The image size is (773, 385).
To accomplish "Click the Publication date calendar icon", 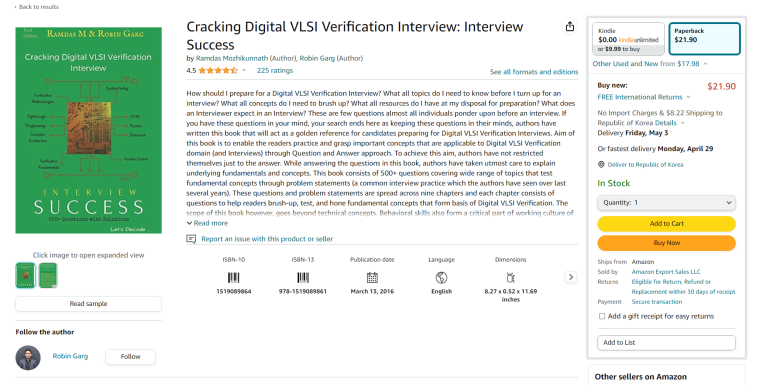I will coord(372,278).
